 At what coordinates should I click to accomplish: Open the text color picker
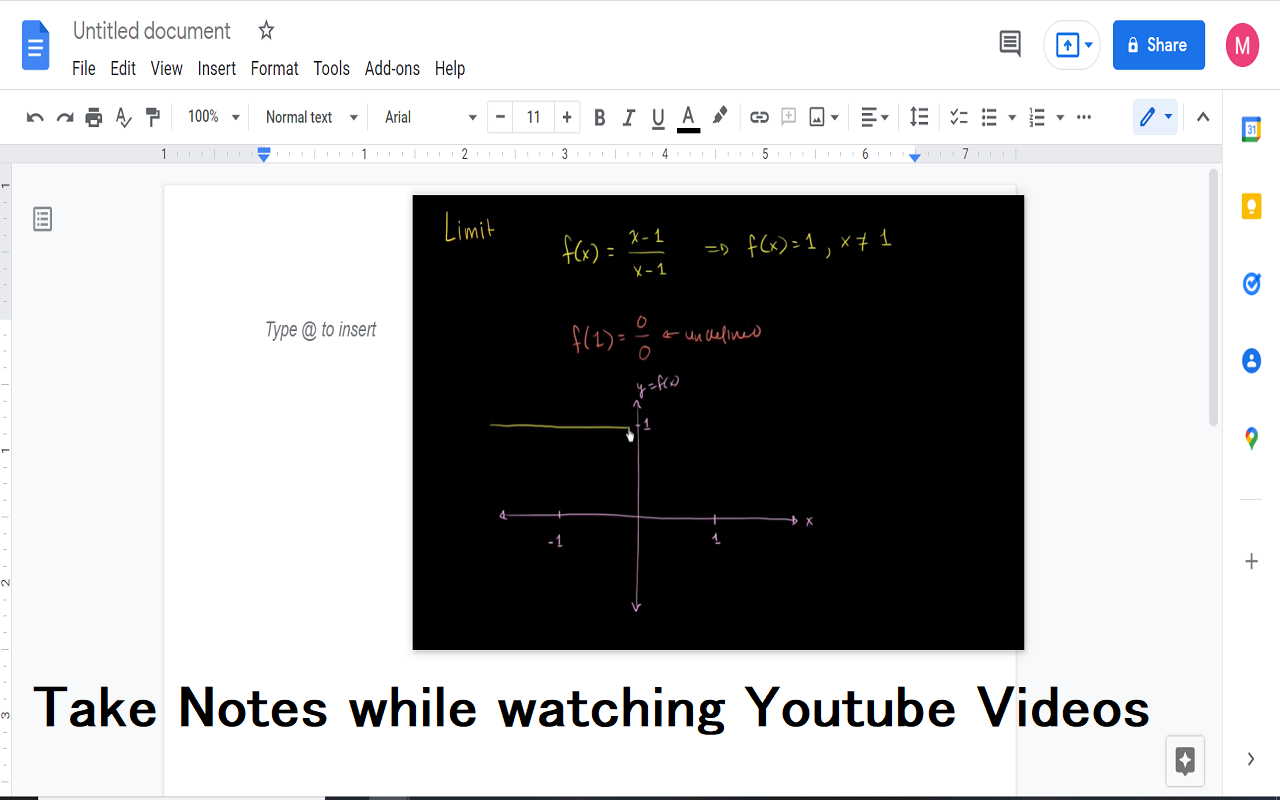(688, 117)
